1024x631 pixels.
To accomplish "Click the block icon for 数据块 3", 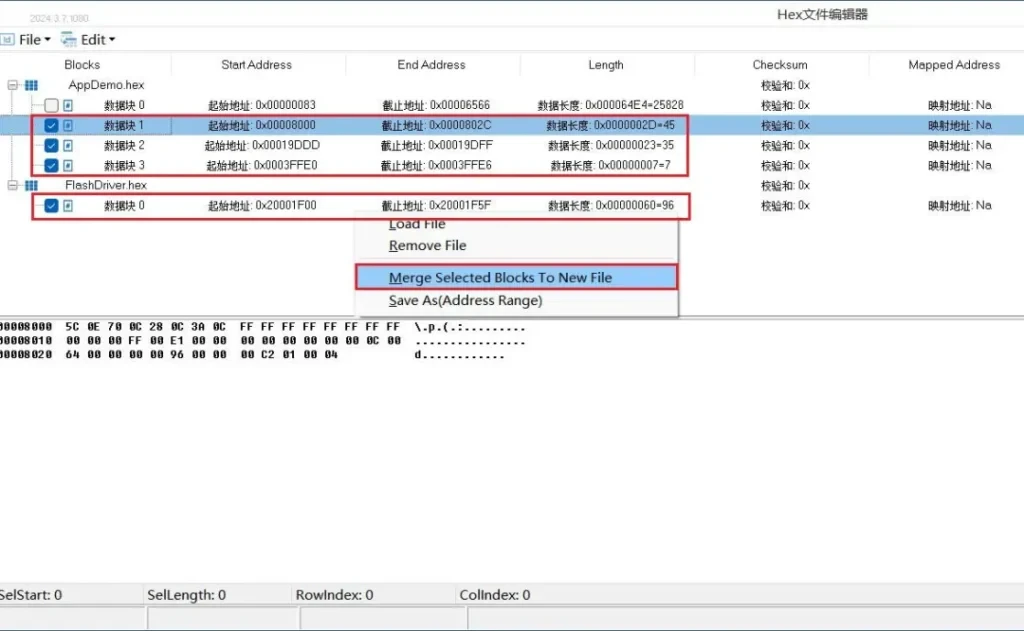I will (68, 166).
